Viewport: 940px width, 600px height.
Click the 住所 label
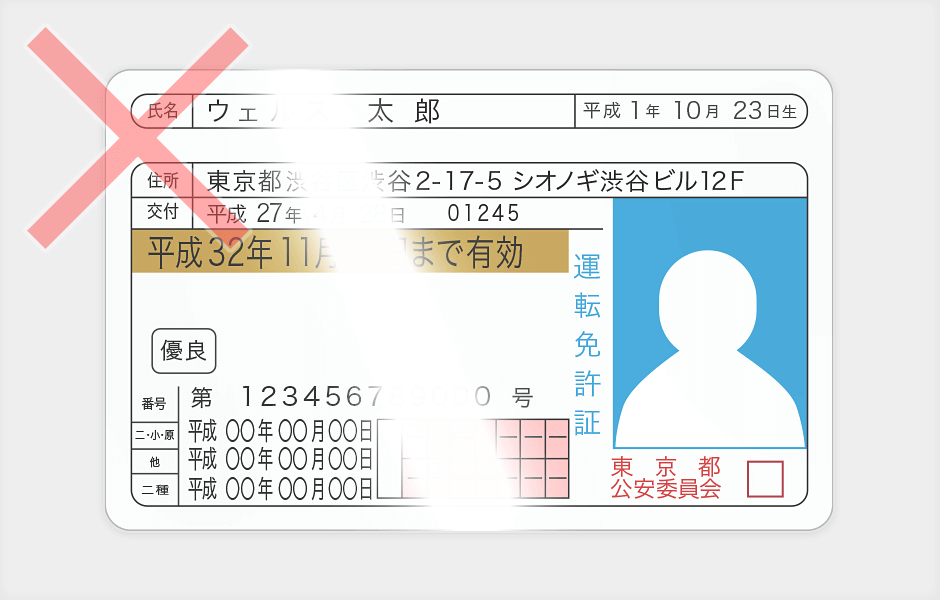(162, 181)
